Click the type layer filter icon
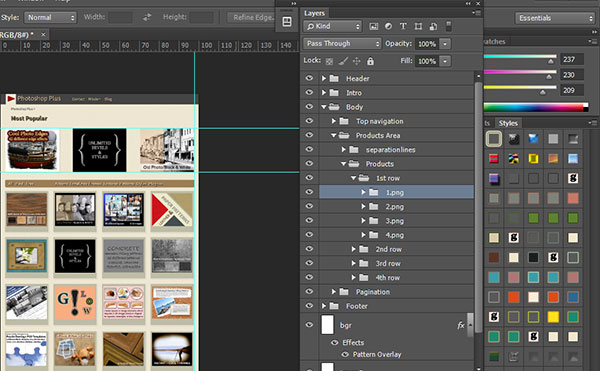The image size is (600, 371). pos(403,26)
